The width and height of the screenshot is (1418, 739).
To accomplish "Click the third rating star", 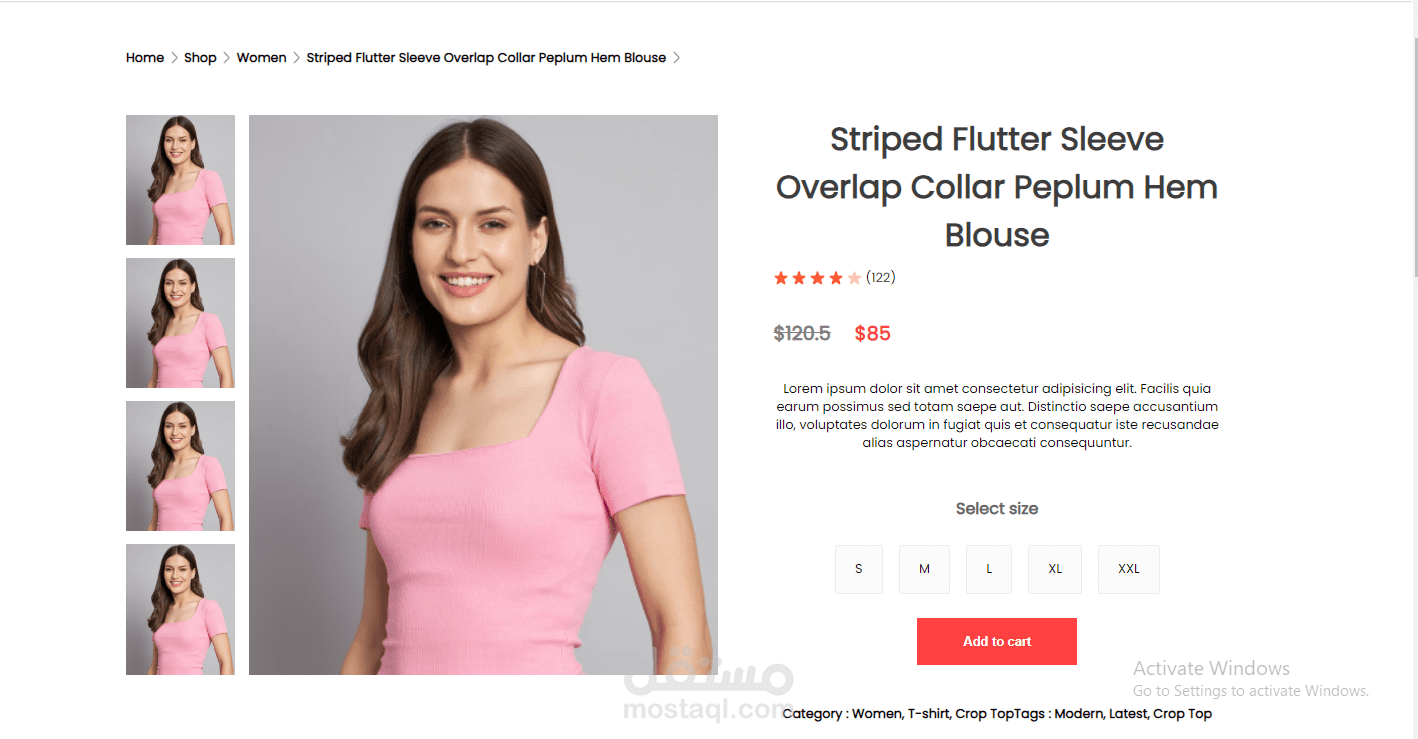I will [817, 278].
